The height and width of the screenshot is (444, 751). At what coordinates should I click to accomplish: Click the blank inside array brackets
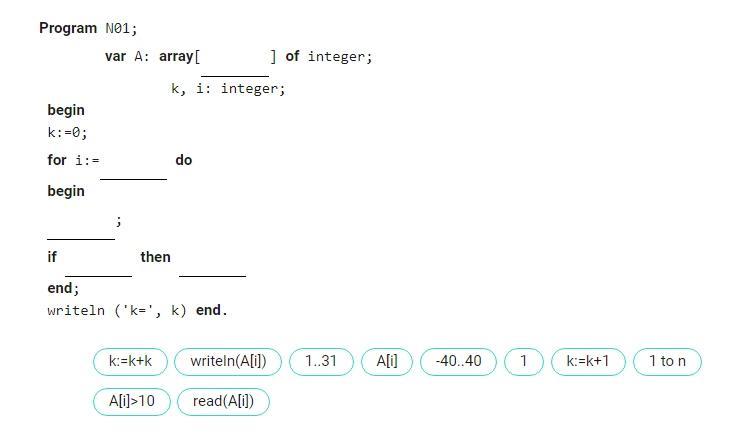(x=235, y=60)
